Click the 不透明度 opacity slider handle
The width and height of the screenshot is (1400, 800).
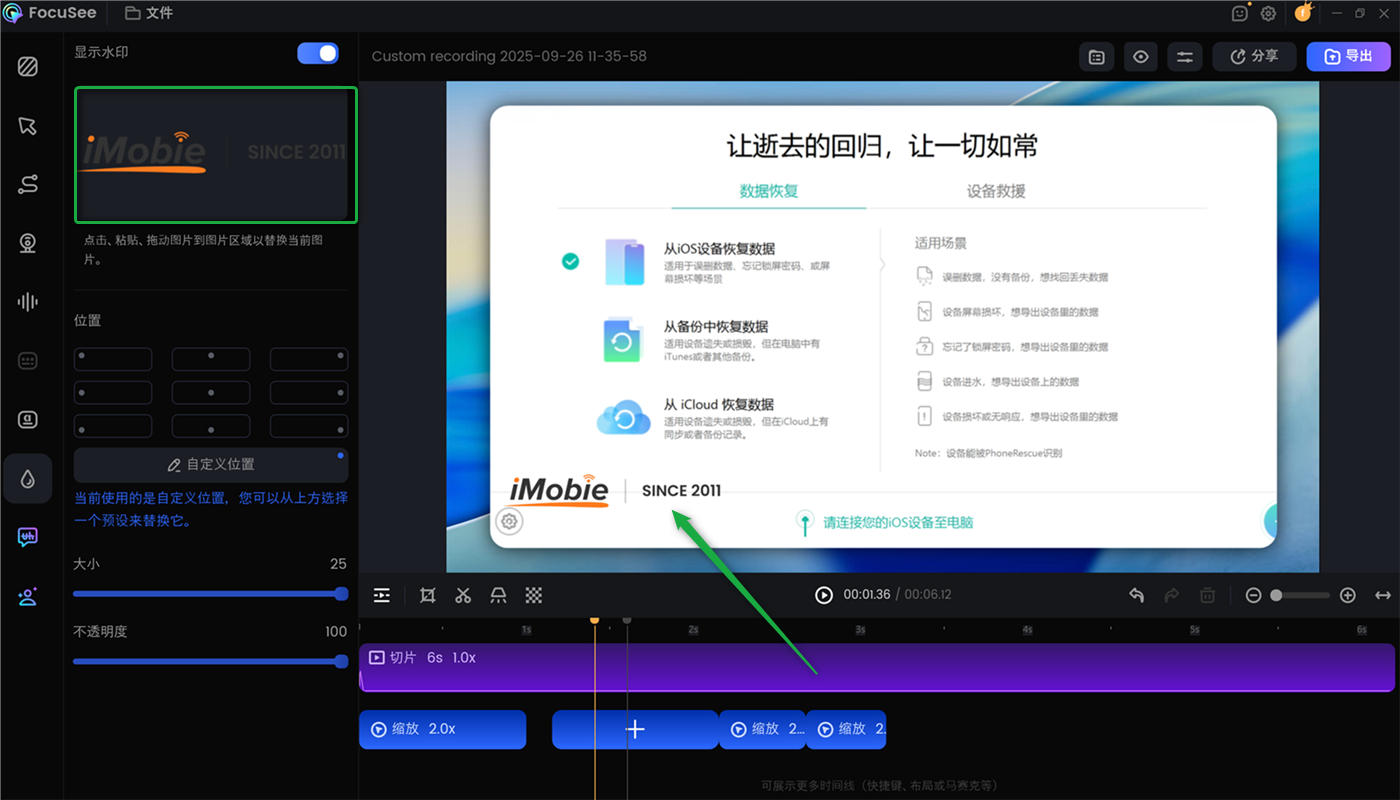coord(341,661)
